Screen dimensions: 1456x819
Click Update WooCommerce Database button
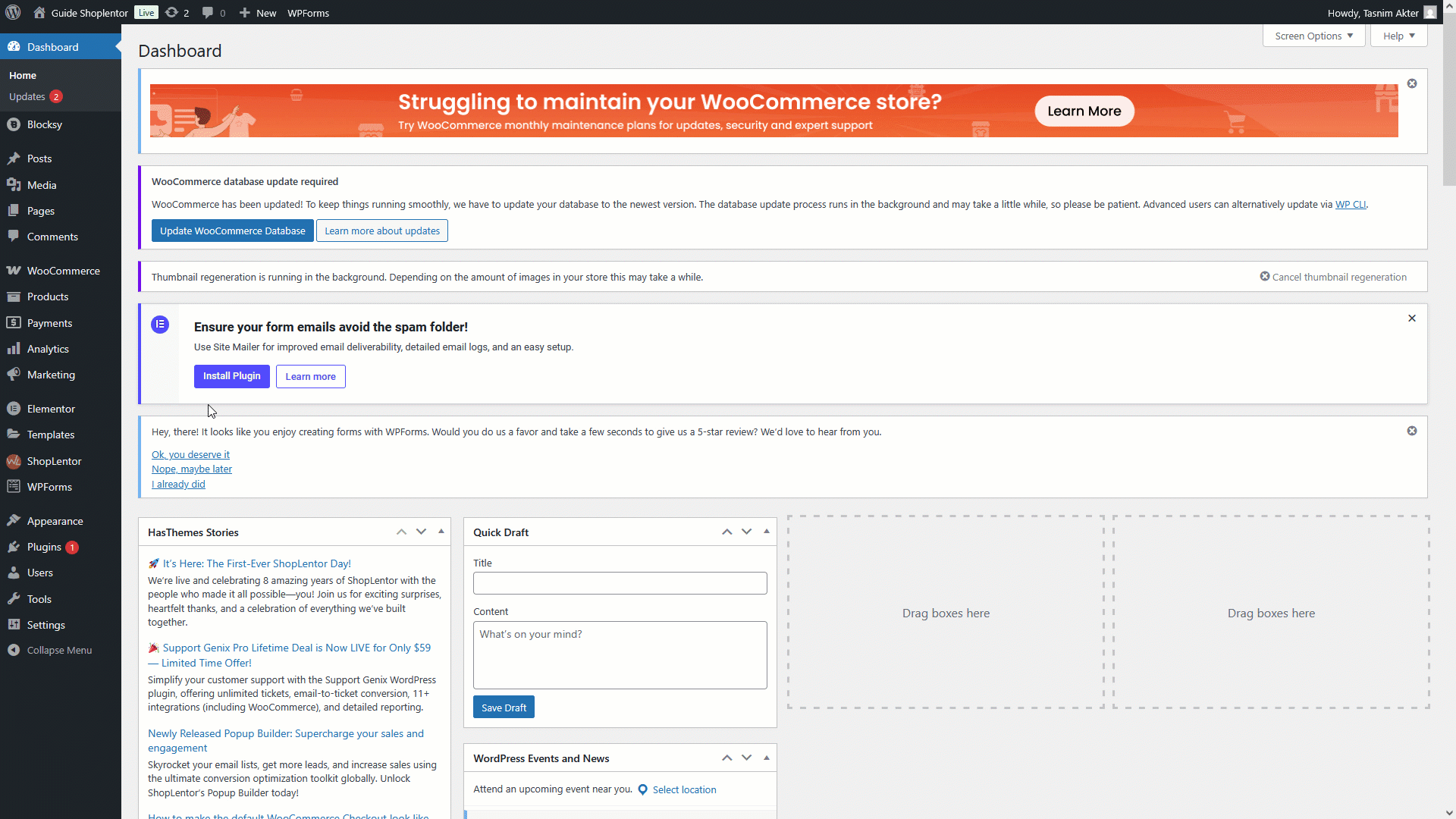click(x=232, y=231)
